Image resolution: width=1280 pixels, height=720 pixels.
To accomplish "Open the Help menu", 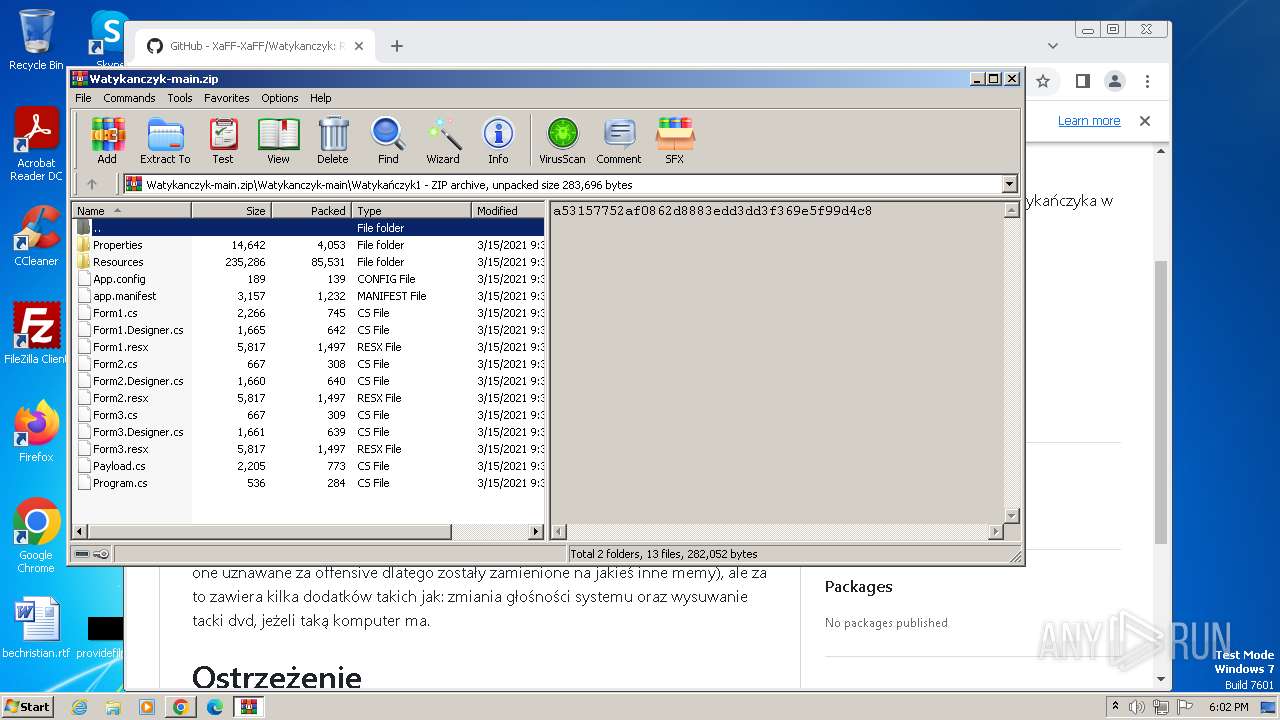I will coord(320,98).
